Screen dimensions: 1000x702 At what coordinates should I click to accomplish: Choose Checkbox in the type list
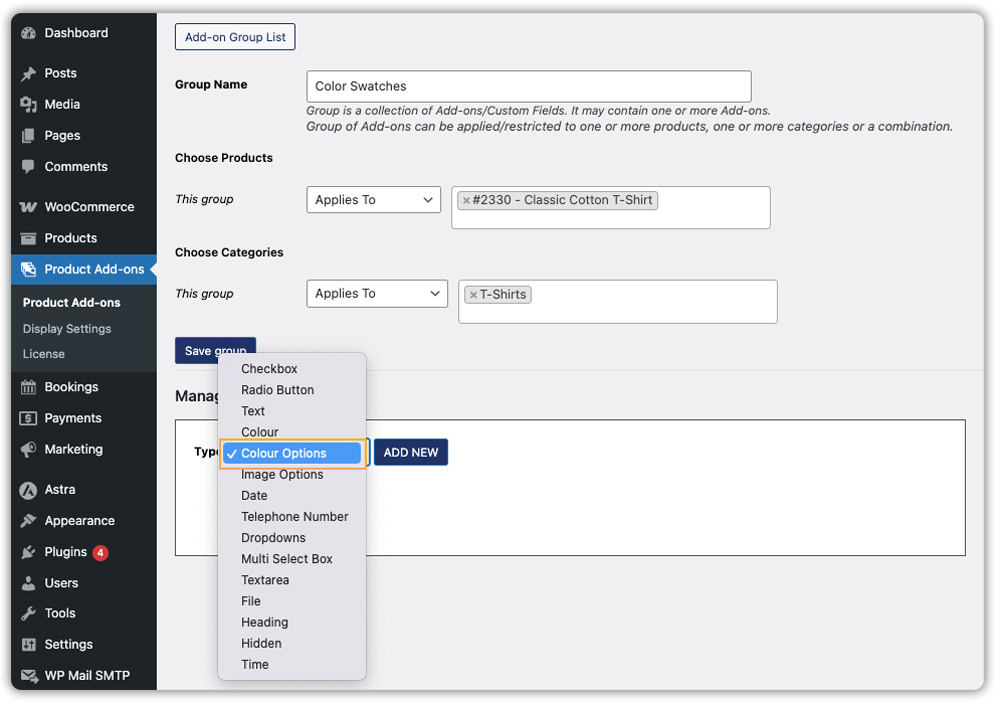click(x=269, y=369)
